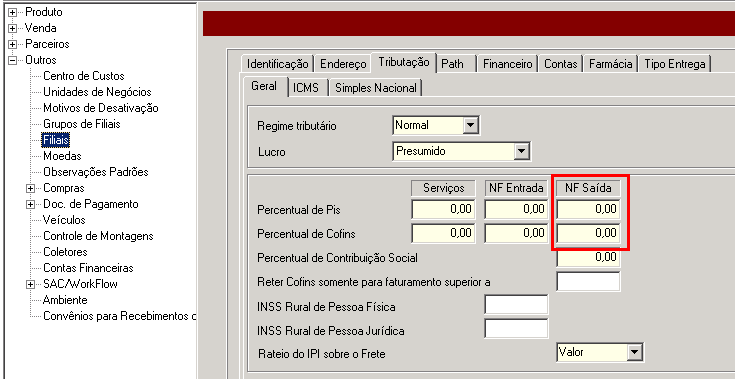Open the Tipo Entrega tab

click(675, 64)
